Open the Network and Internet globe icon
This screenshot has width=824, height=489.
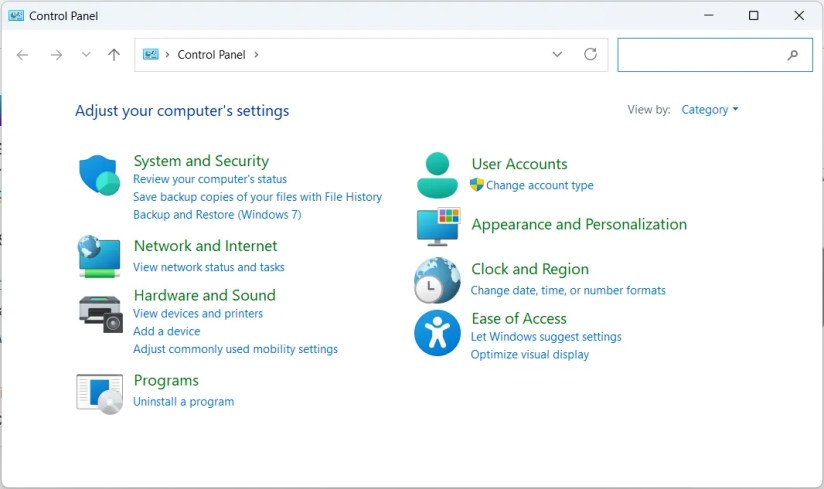pyautogui.click(x=99, y=256)
